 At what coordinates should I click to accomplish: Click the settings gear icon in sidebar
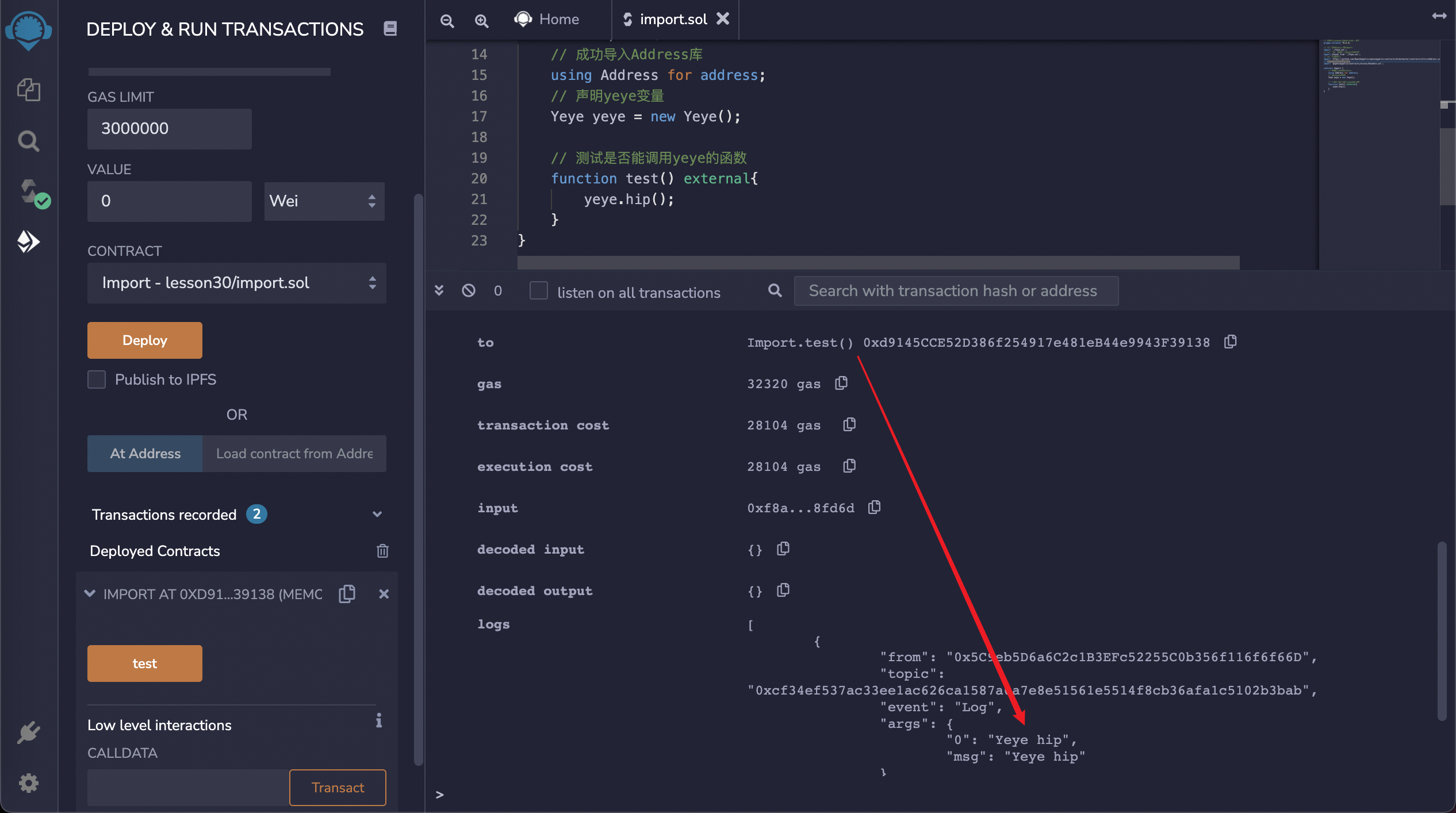29,783
